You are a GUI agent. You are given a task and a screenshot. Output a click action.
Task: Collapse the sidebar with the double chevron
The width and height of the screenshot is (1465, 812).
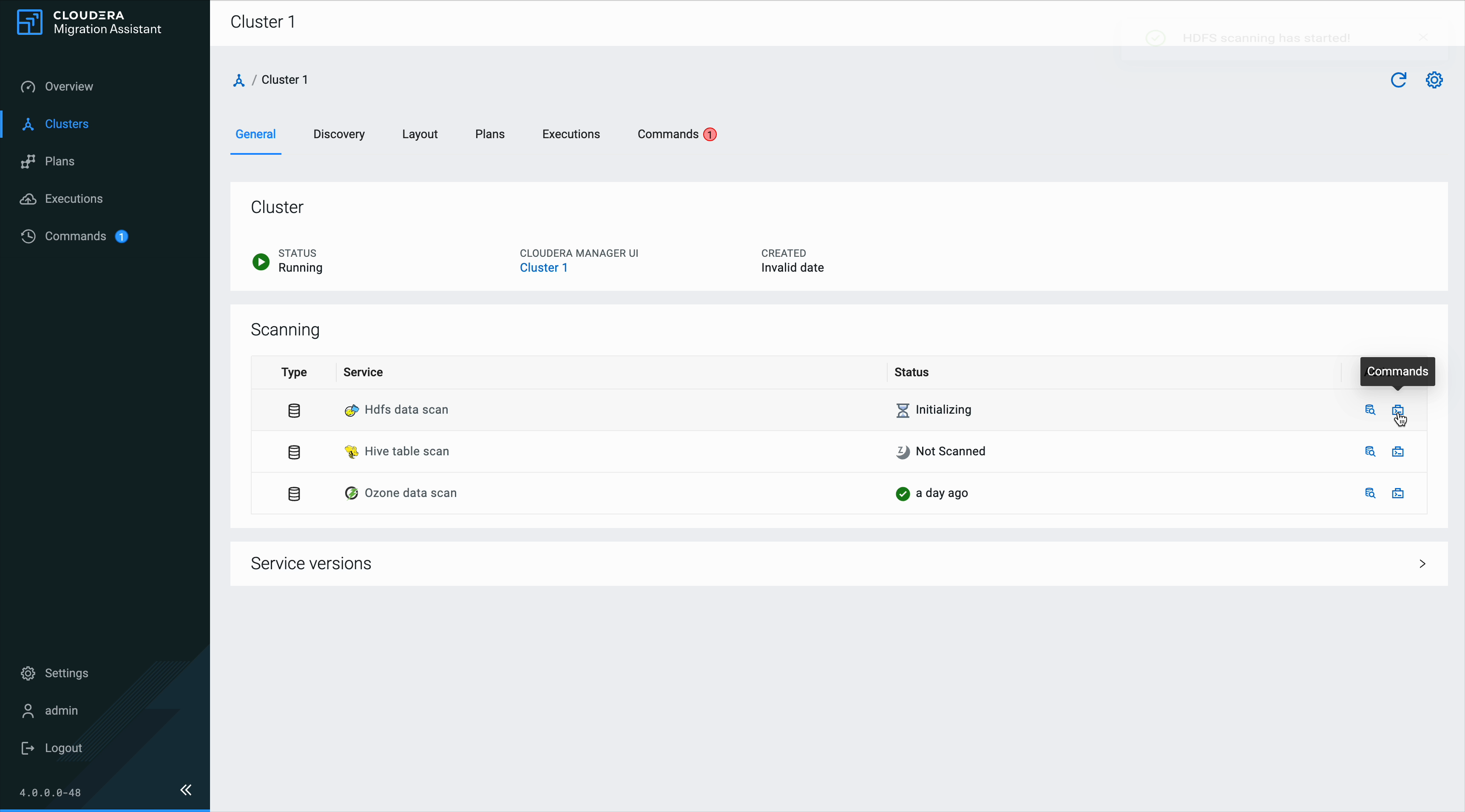pos(186,790)
